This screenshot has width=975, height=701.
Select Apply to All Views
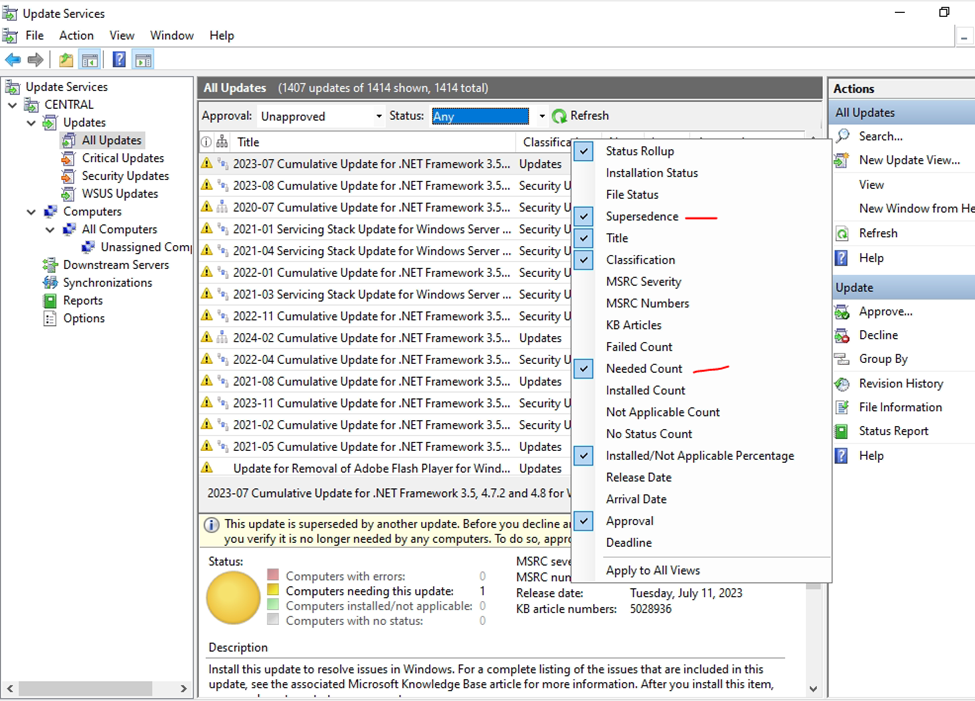[653, 571]
